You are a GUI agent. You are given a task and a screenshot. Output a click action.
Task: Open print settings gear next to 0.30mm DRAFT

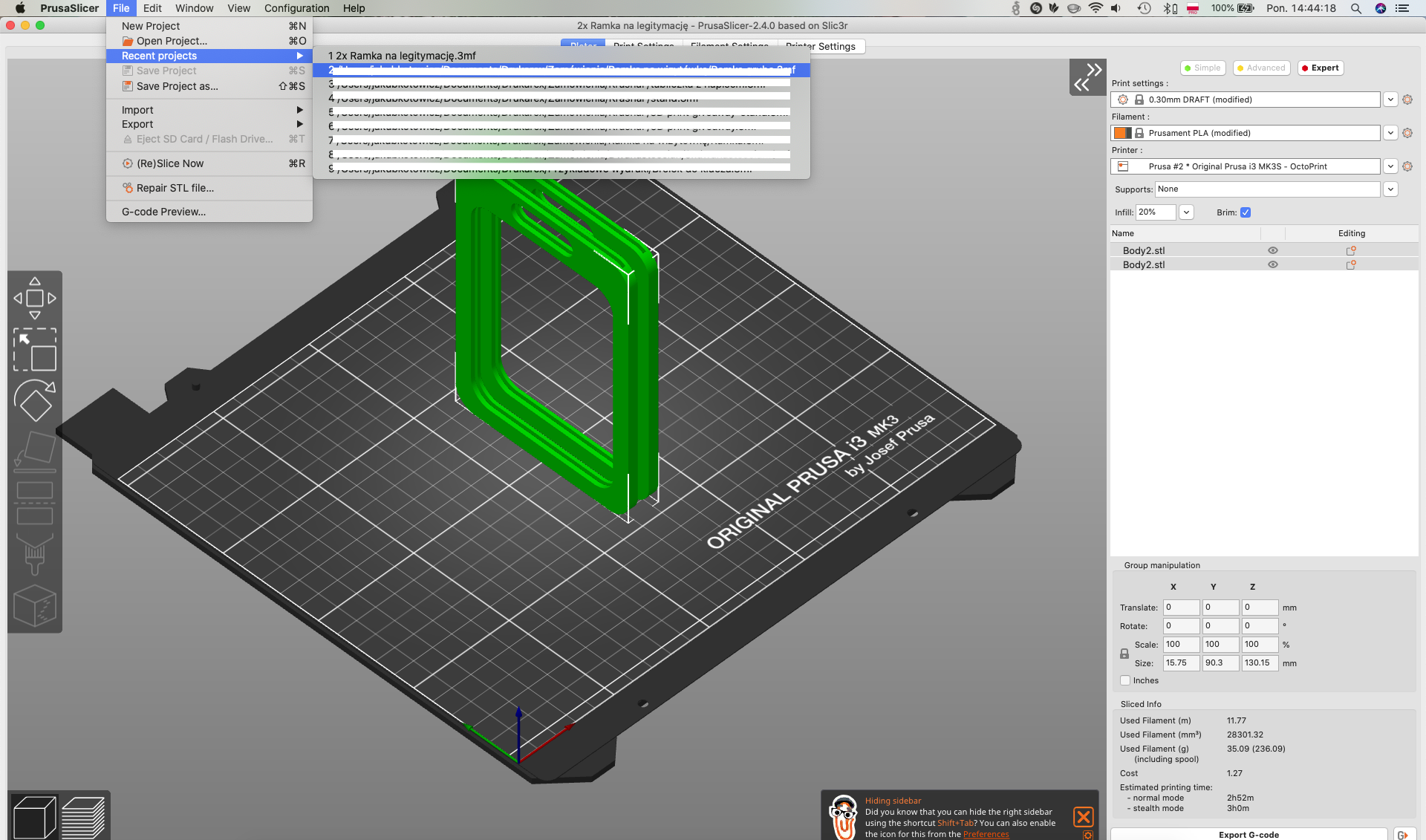(1408, 99)
